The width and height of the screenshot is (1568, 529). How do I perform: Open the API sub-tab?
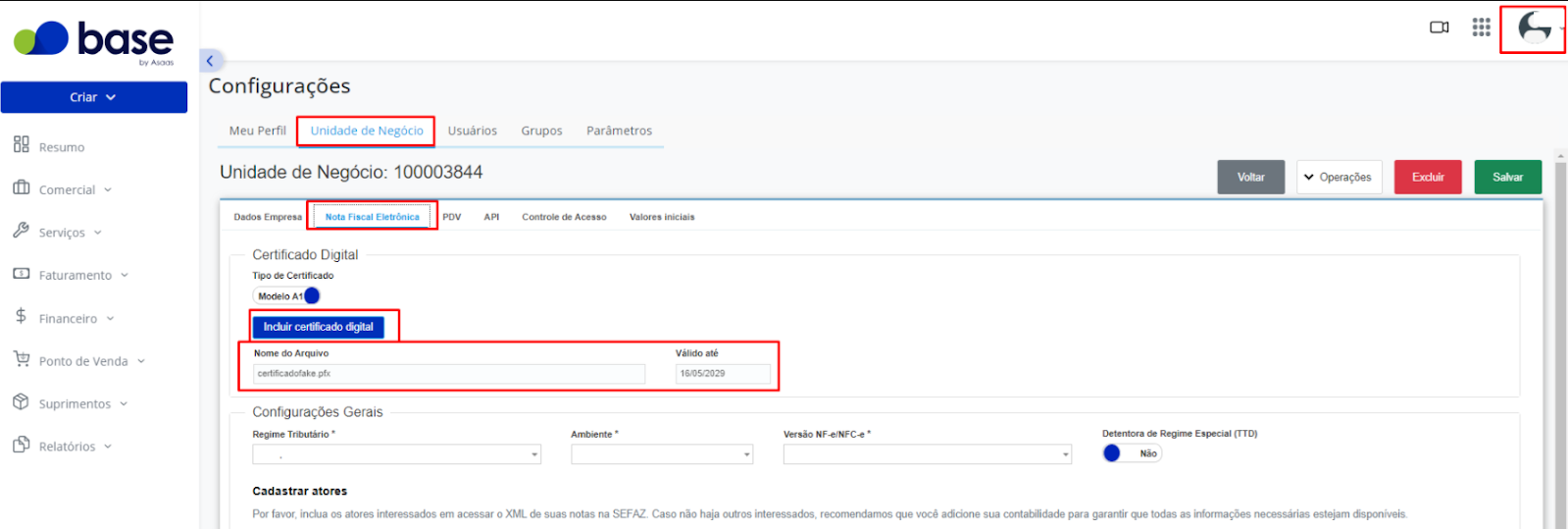pos(491,217)
